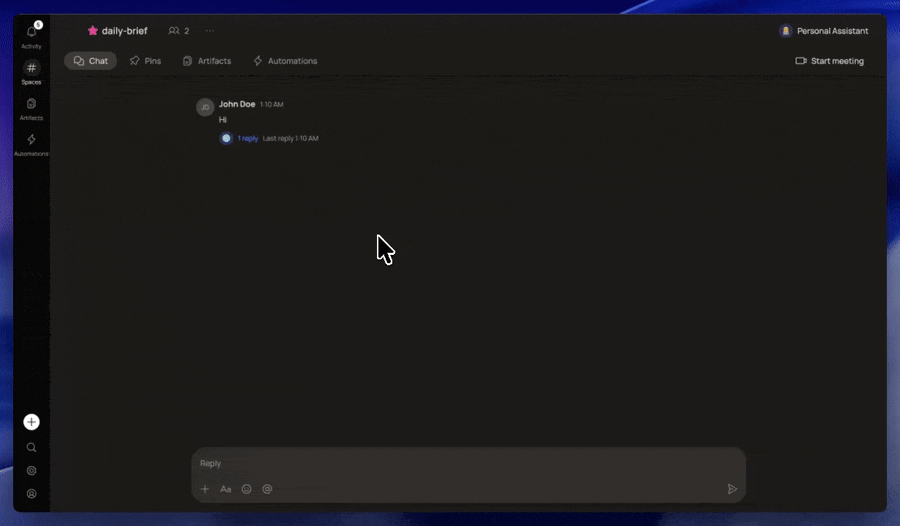900x526 pixels.
Task: Insert a mention with the @ icon
Action: pos(267,489)
